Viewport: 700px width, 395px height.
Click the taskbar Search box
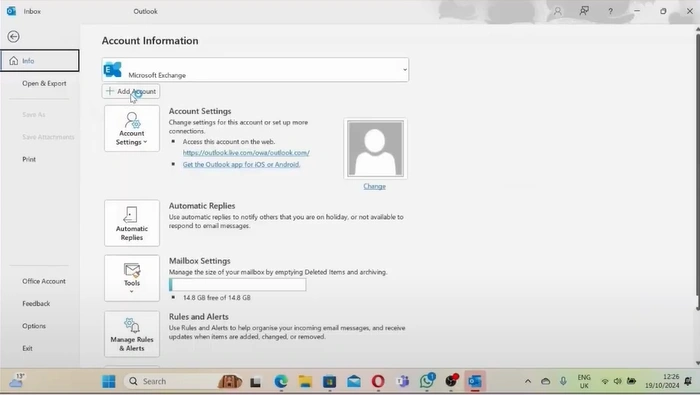click(x=183, y=382)
